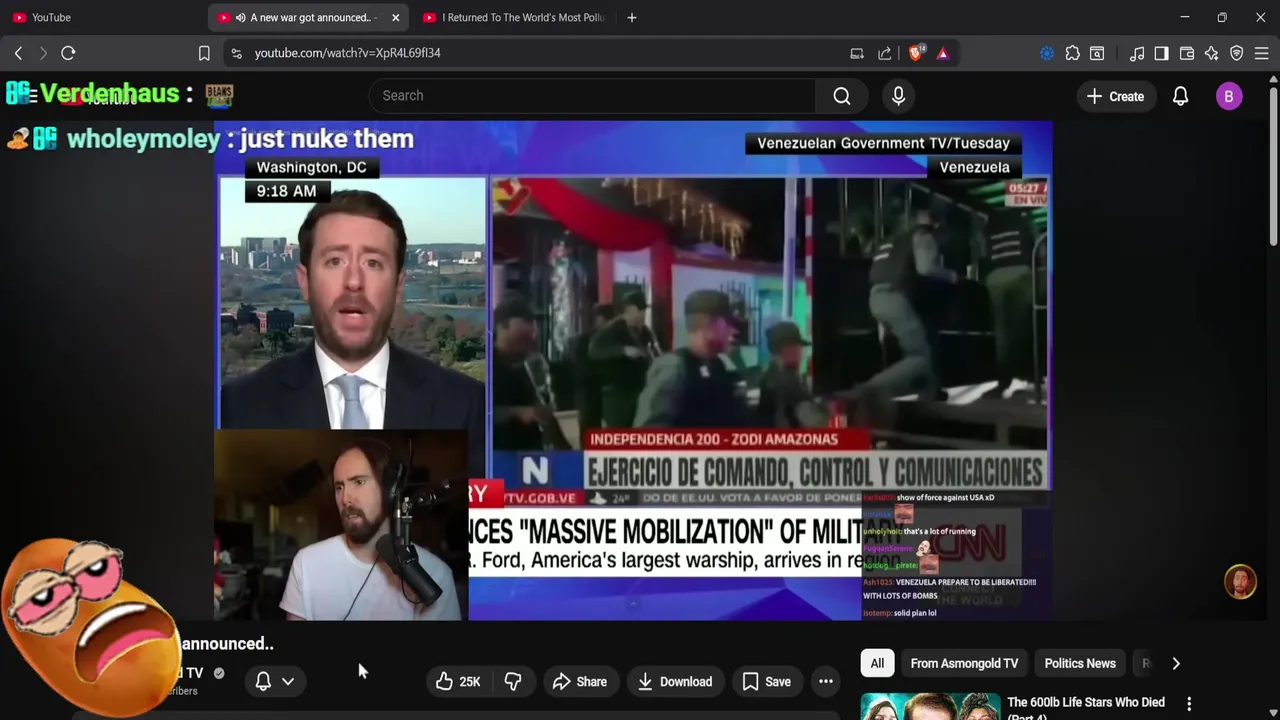The height and width of the screenshot is (720, 1280).
Task: Show more filter chips with right arrow
Action: click(x=1176, y=663)
